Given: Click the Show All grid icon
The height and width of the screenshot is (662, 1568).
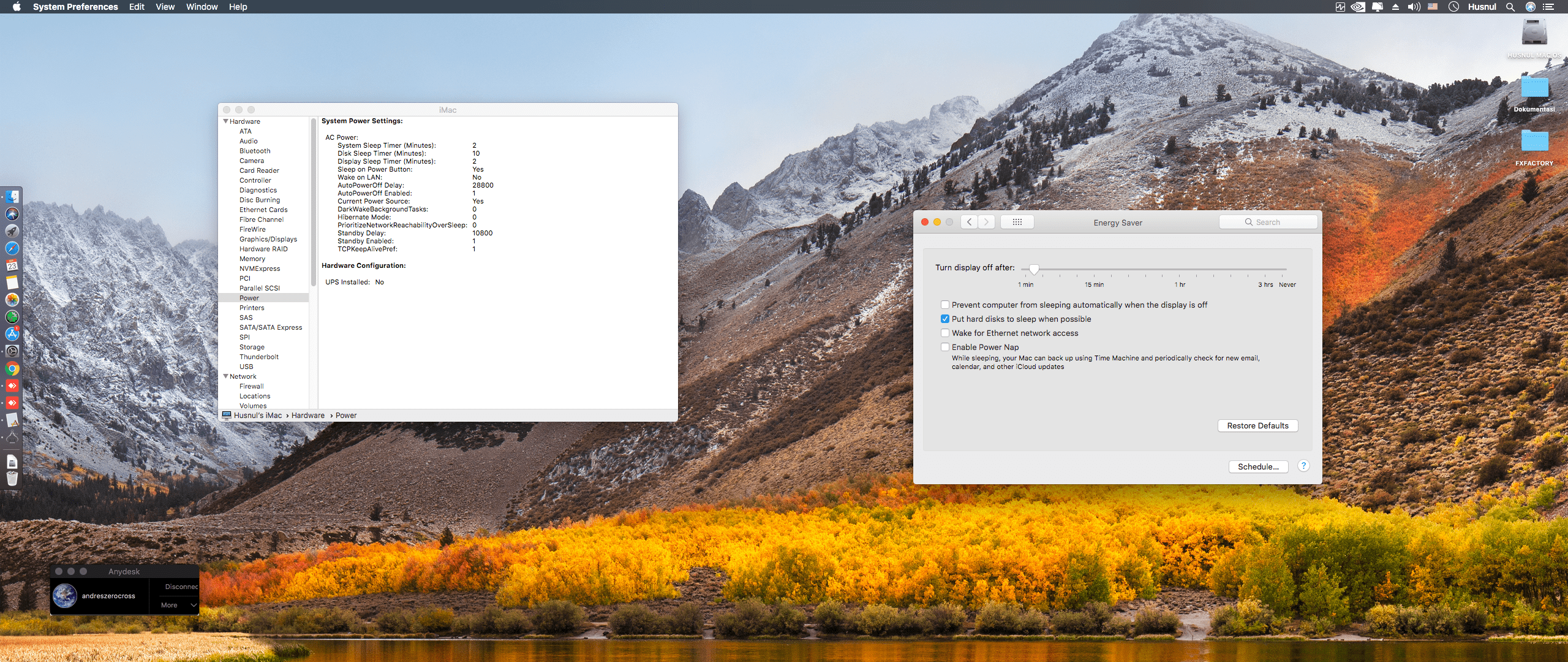Looking at the screenshot, I should click(x=1017, y=222).
